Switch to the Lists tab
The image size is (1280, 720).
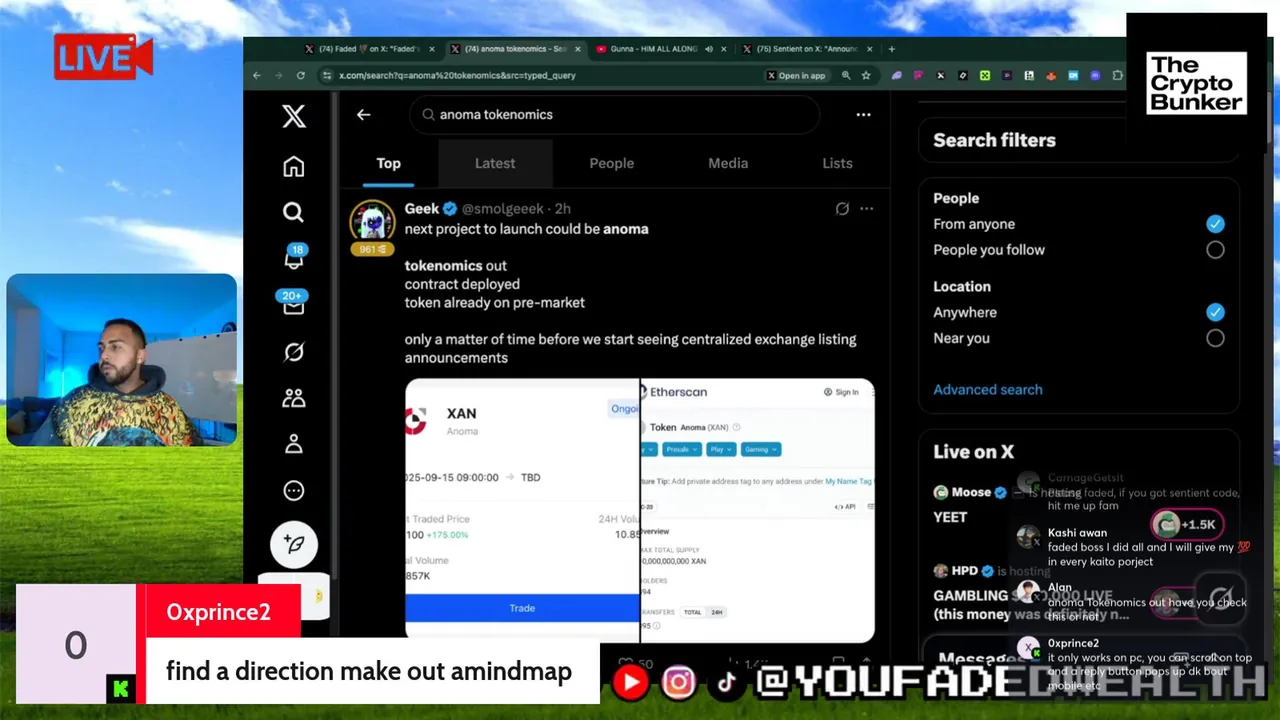click(x=837, y=163)
